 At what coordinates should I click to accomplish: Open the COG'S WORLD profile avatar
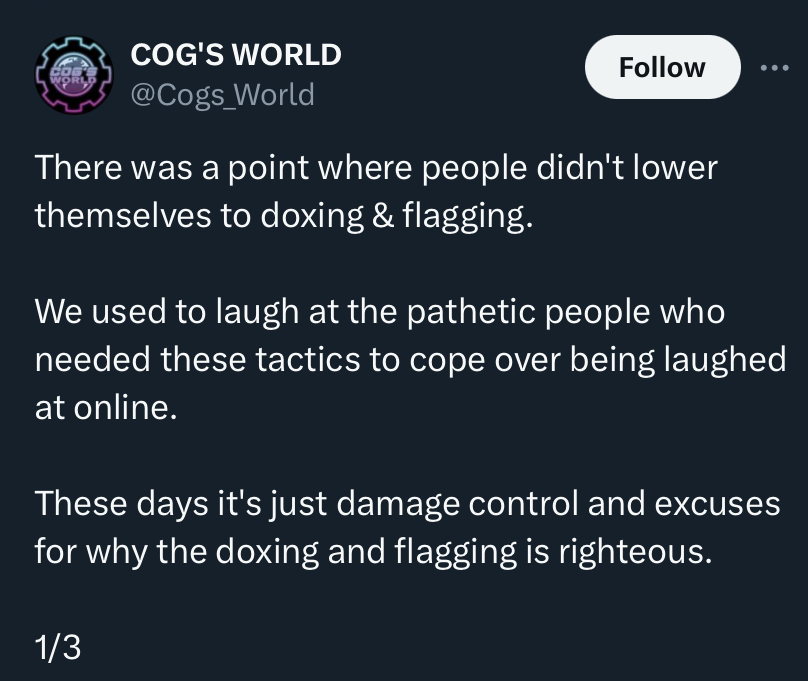72,74
